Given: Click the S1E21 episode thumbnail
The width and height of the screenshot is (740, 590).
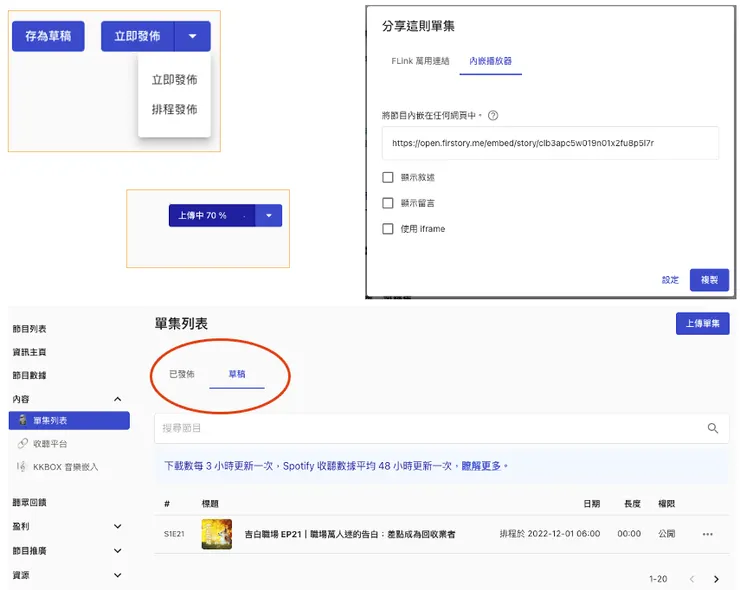Looking at the screenshot, I should click(x=217, y=534).
